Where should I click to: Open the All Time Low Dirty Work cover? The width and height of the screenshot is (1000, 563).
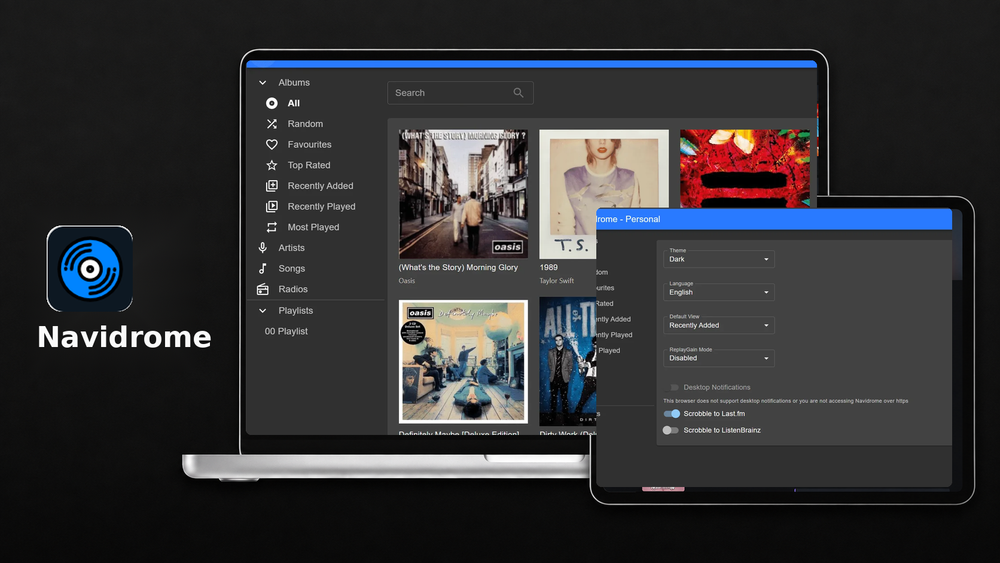coord(568,362)
